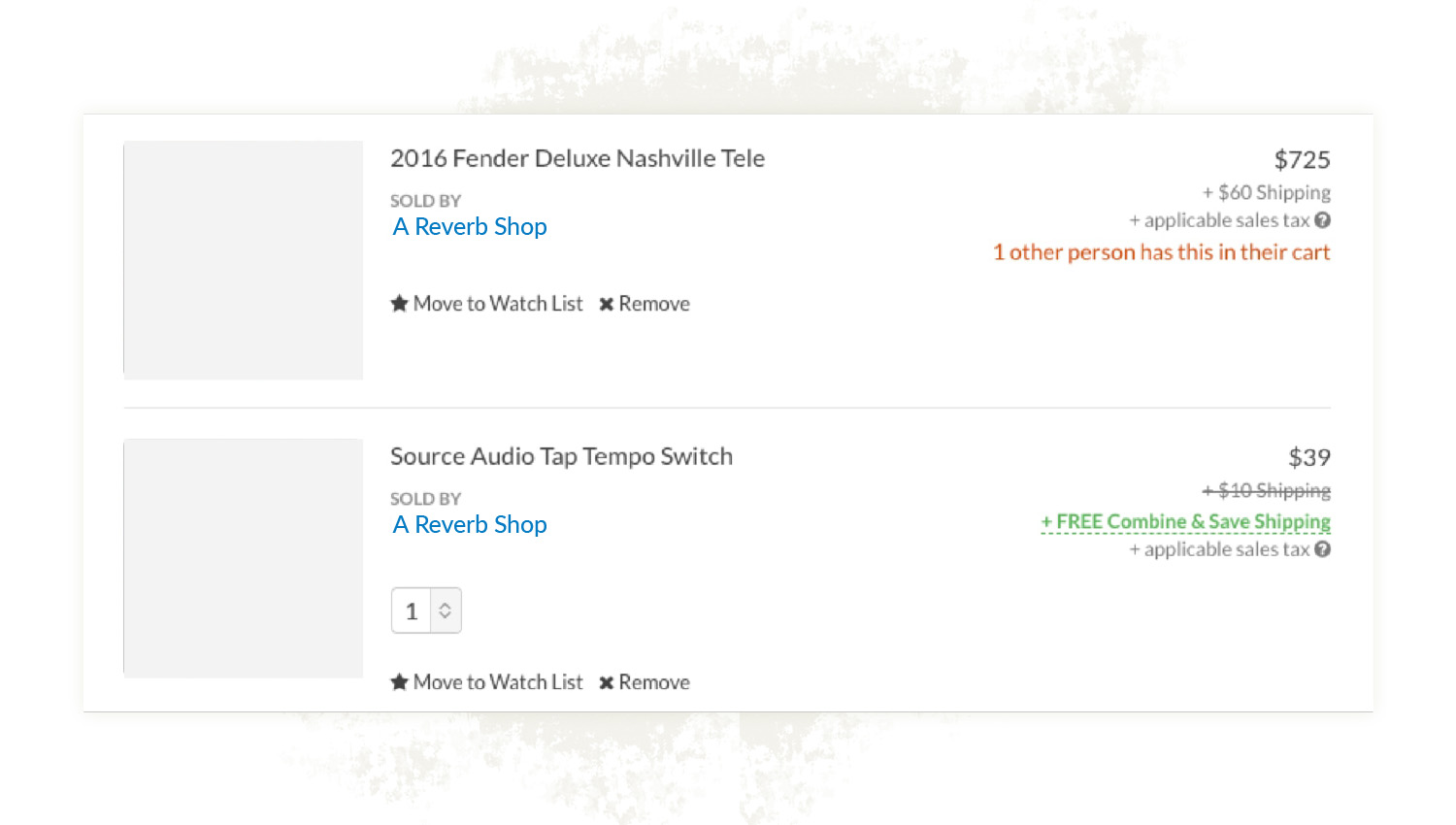Click the X icon to remove Fender Tele
The height and width of the screenshot is (825, 1456).
[607, 305]
